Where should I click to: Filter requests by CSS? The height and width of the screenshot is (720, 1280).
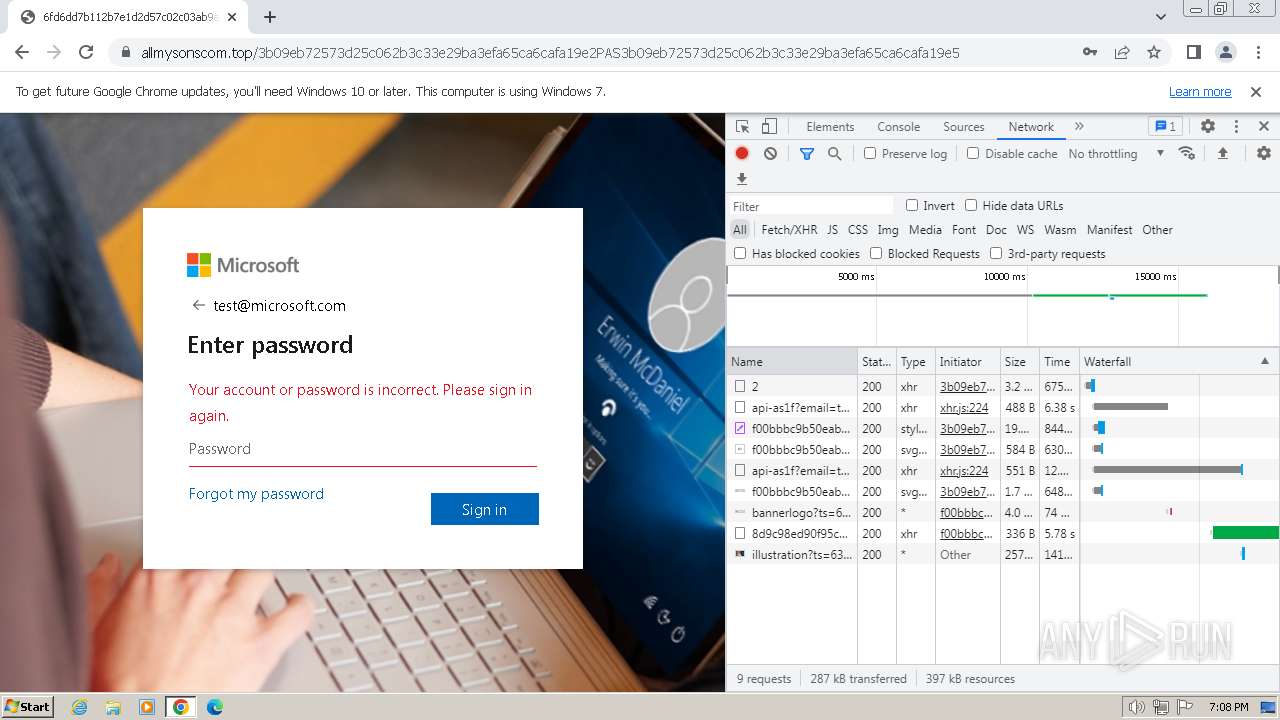(x=858, y=229)
